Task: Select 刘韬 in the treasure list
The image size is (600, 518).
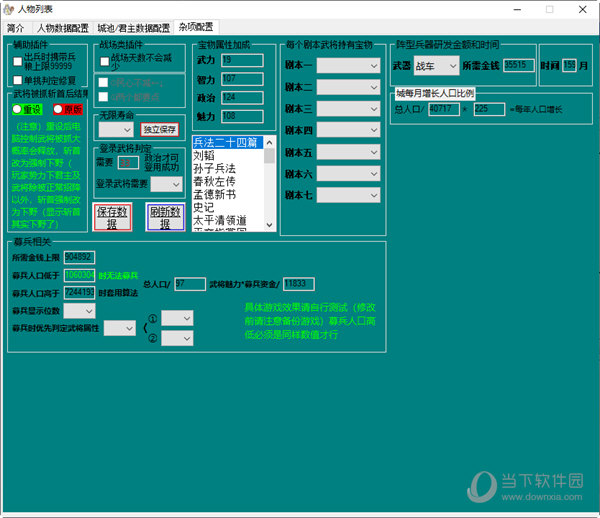Action: (x=228, y=156)
